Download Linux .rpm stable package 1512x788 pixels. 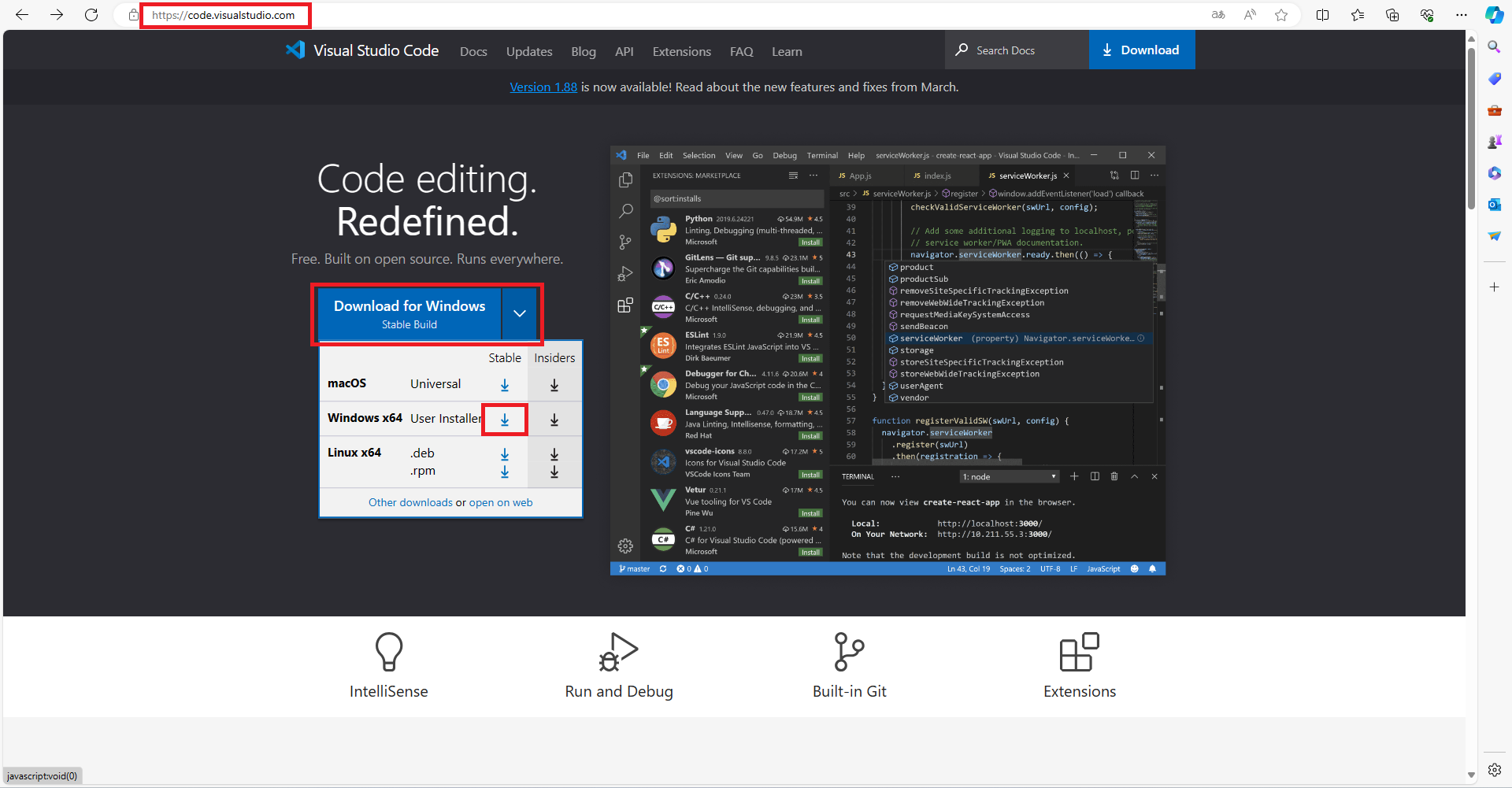click(505, 472)
